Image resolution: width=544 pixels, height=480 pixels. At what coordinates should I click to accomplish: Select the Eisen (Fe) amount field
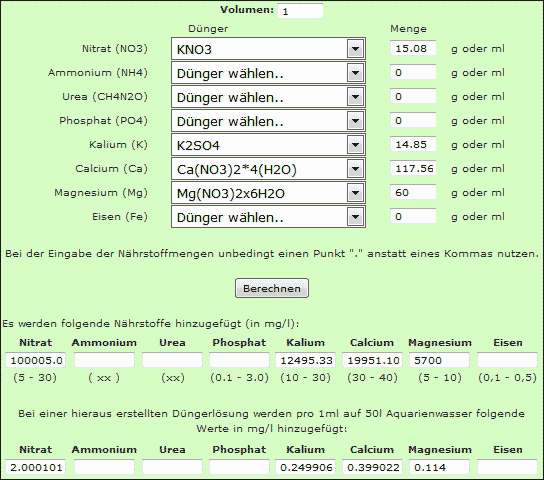(x=413, y=216)
